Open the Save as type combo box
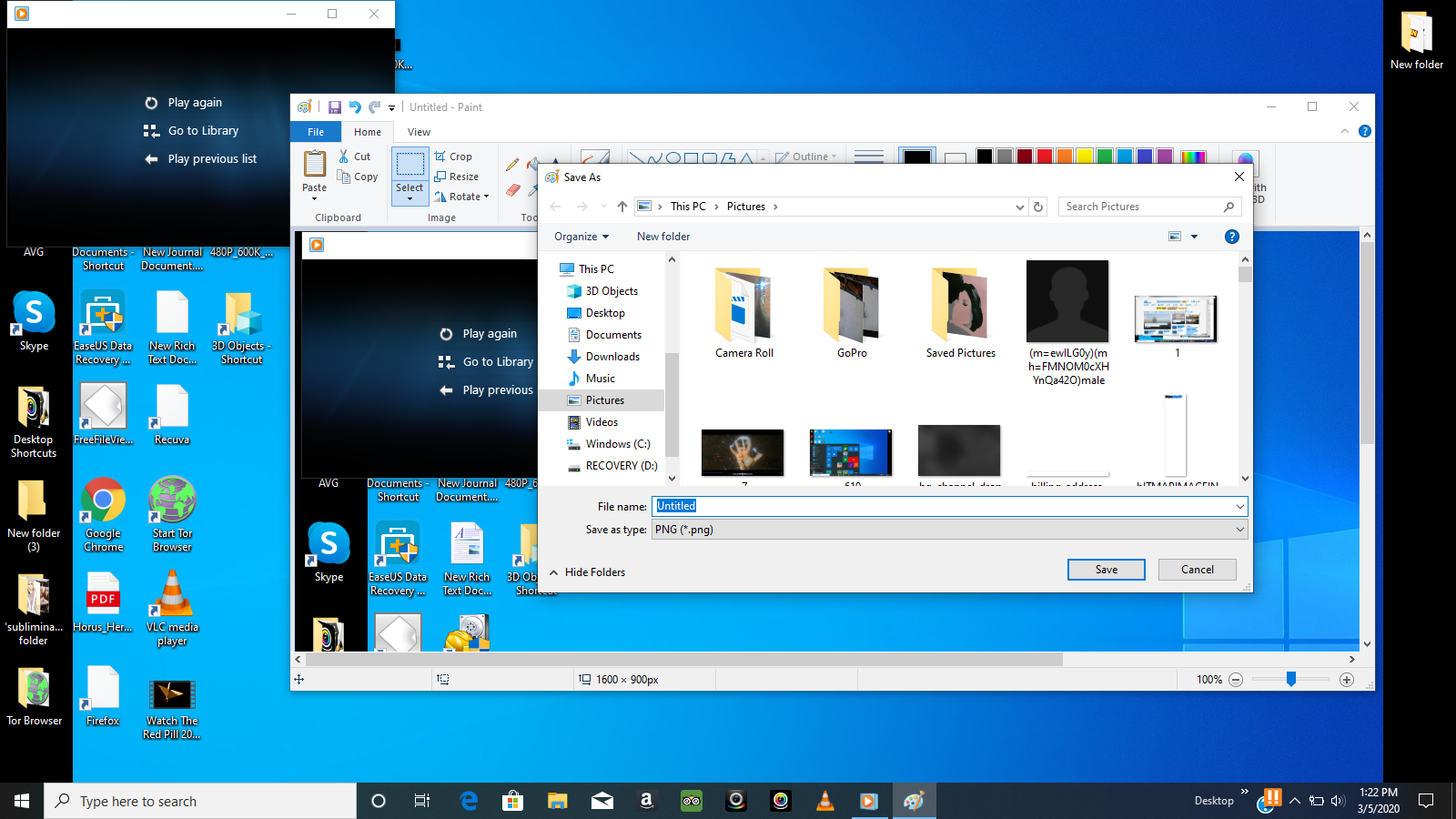Image resolution: width=1456 pixels, height=819 pixels. (x=949, y=530)
